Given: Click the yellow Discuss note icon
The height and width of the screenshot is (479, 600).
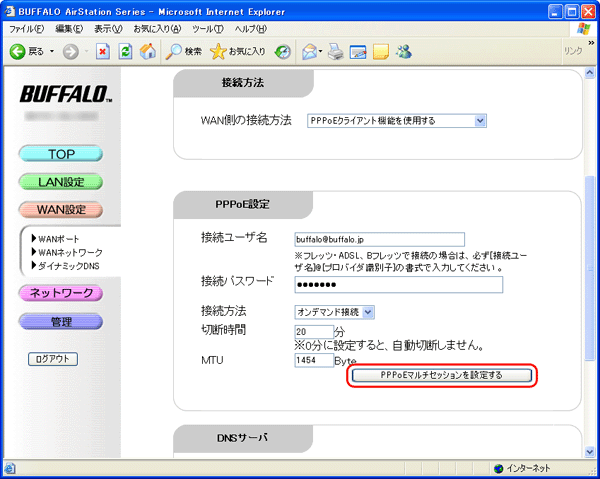Looking at the screenshot, I should [381, 52].
